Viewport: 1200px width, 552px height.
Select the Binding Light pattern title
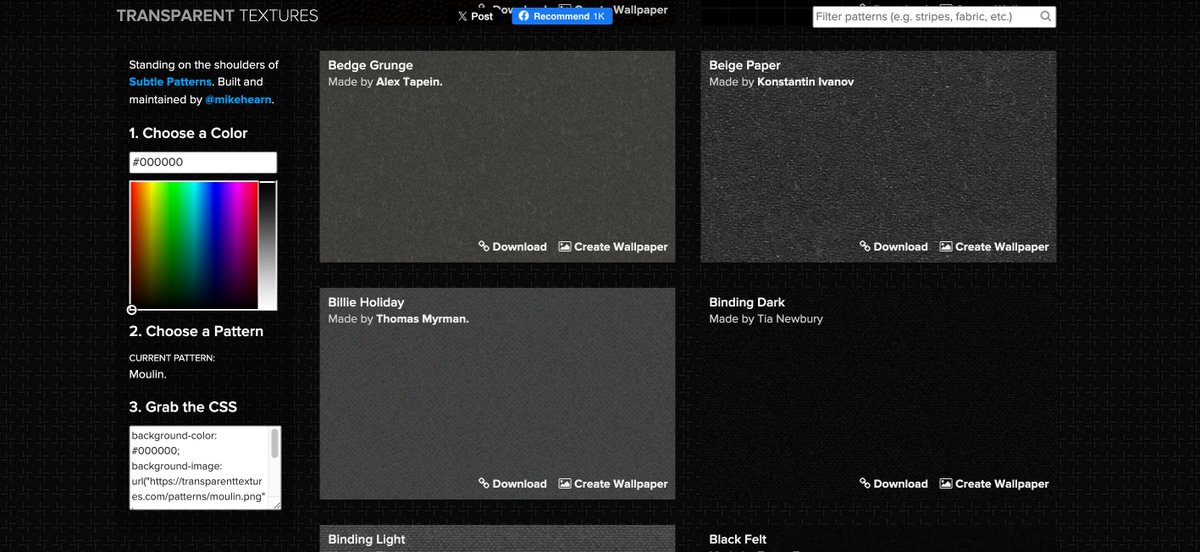coord(367,540)
